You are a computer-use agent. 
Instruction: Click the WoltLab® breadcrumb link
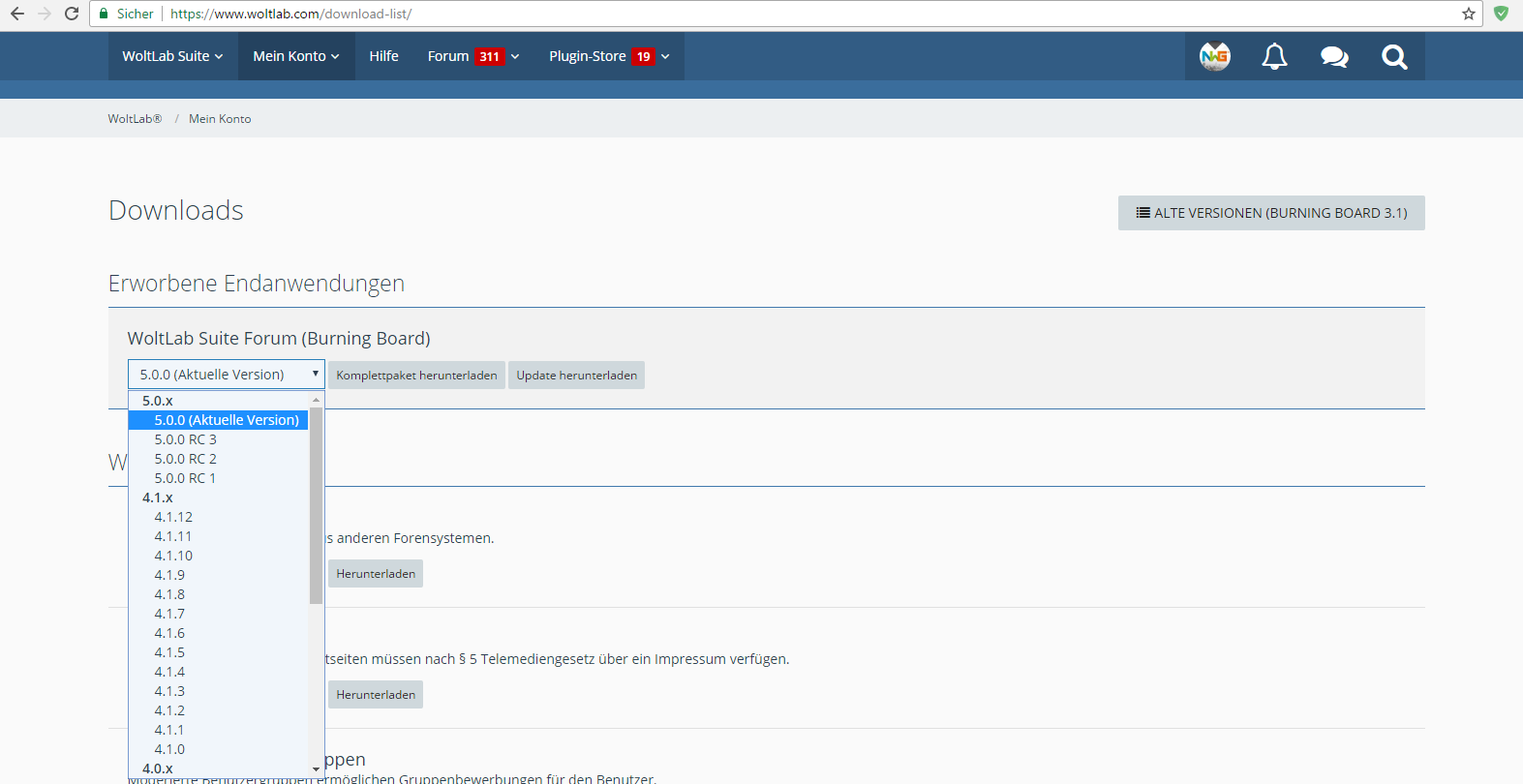(135, 119)
